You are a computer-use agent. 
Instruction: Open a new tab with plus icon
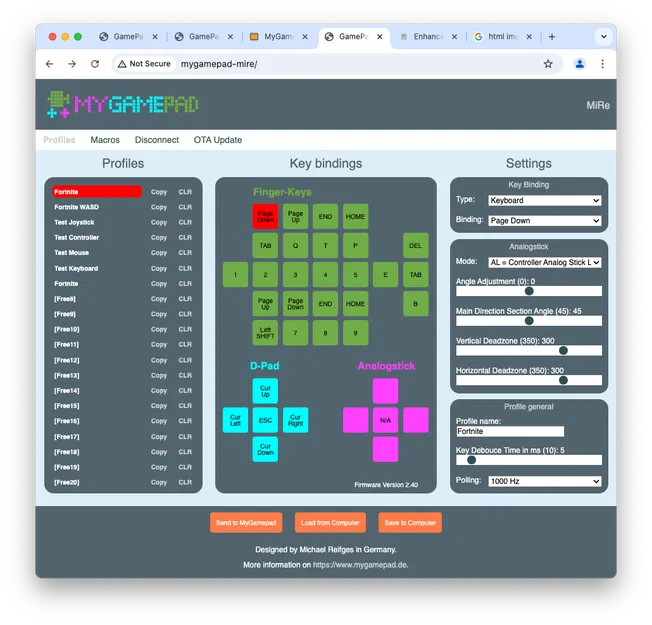point(552,37)
